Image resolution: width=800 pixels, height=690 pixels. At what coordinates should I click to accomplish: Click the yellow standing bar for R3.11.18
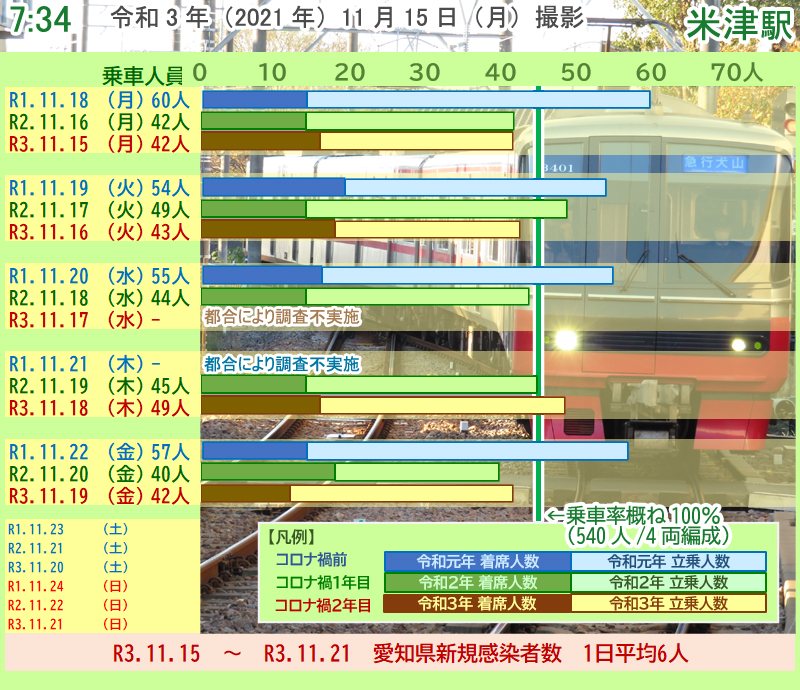click(x=442, y=405)
